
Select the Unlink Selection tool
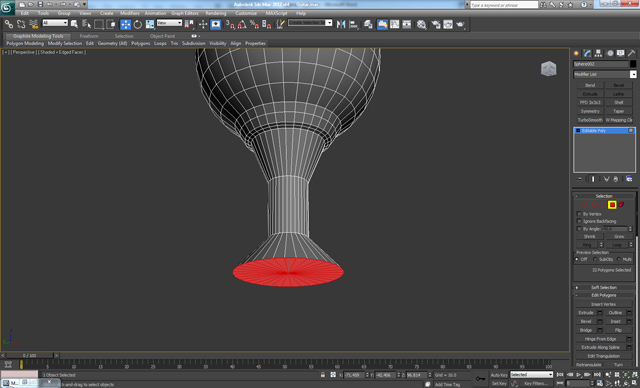21,24
